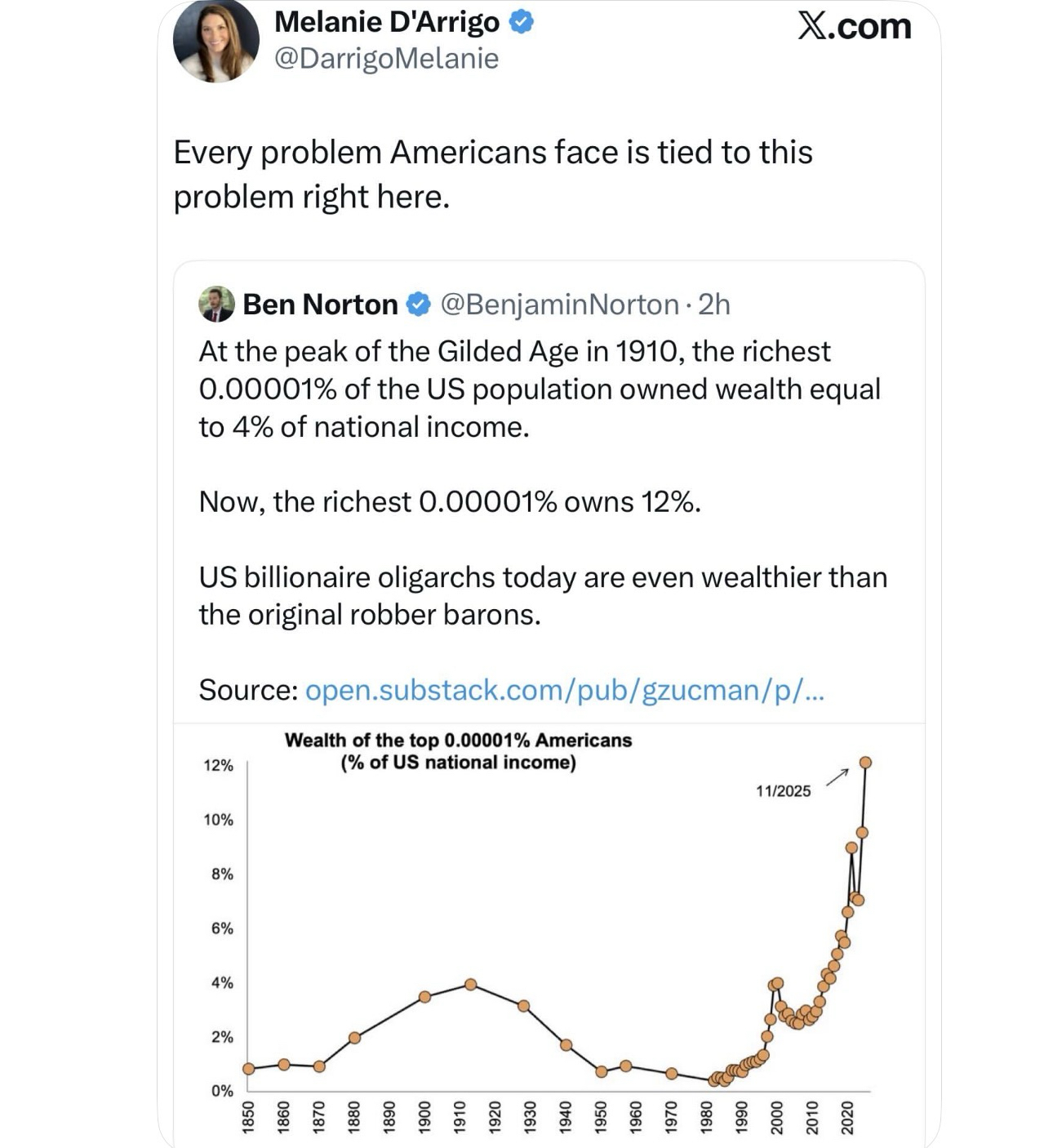Click the 1940 data point on chart
Viewport: 1053px width, 1148px height.
click(x=566, y=1045)
